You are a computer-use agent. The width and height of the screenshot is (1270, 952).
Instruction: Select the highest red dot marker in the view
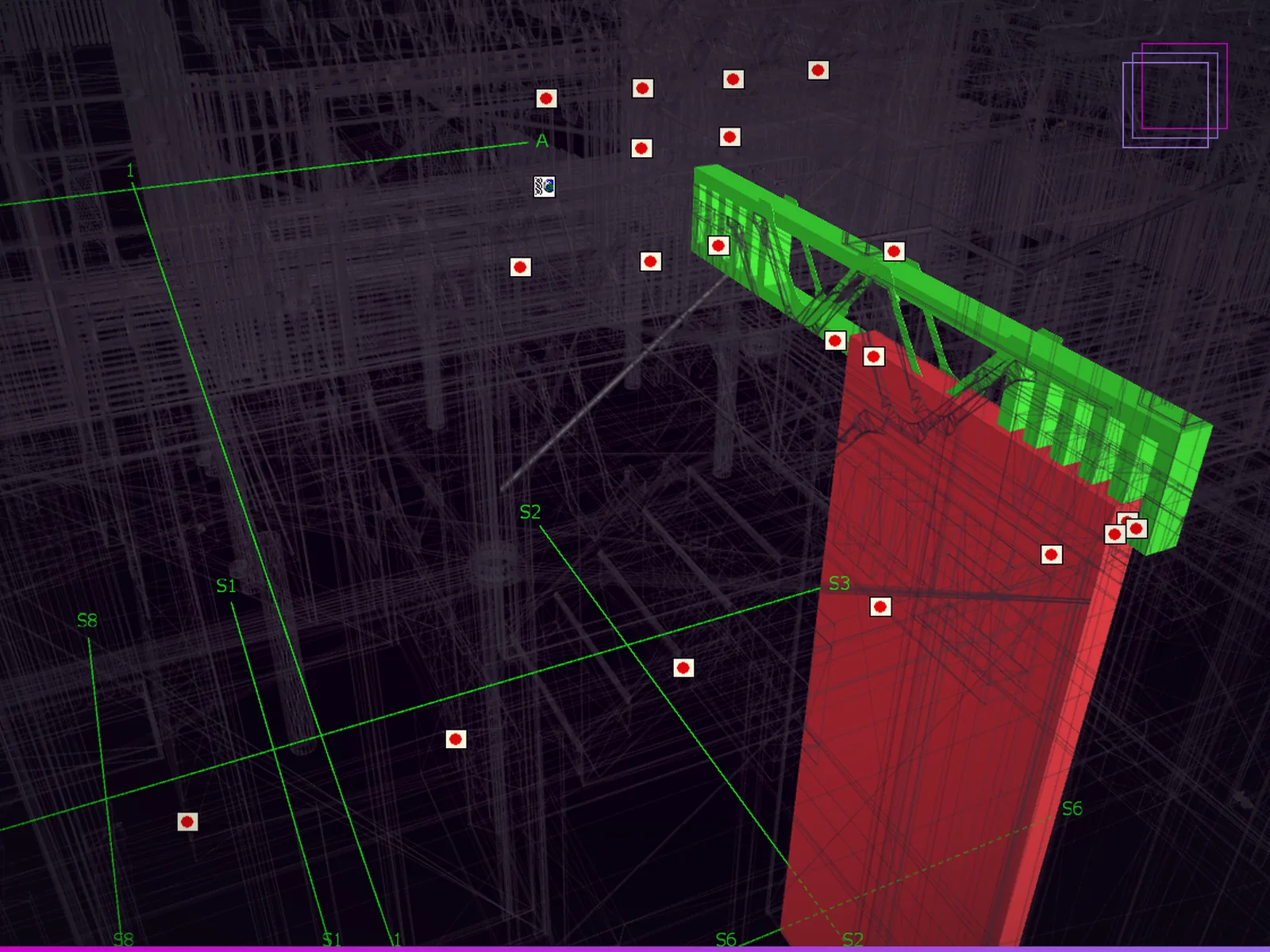coord(818,70)
